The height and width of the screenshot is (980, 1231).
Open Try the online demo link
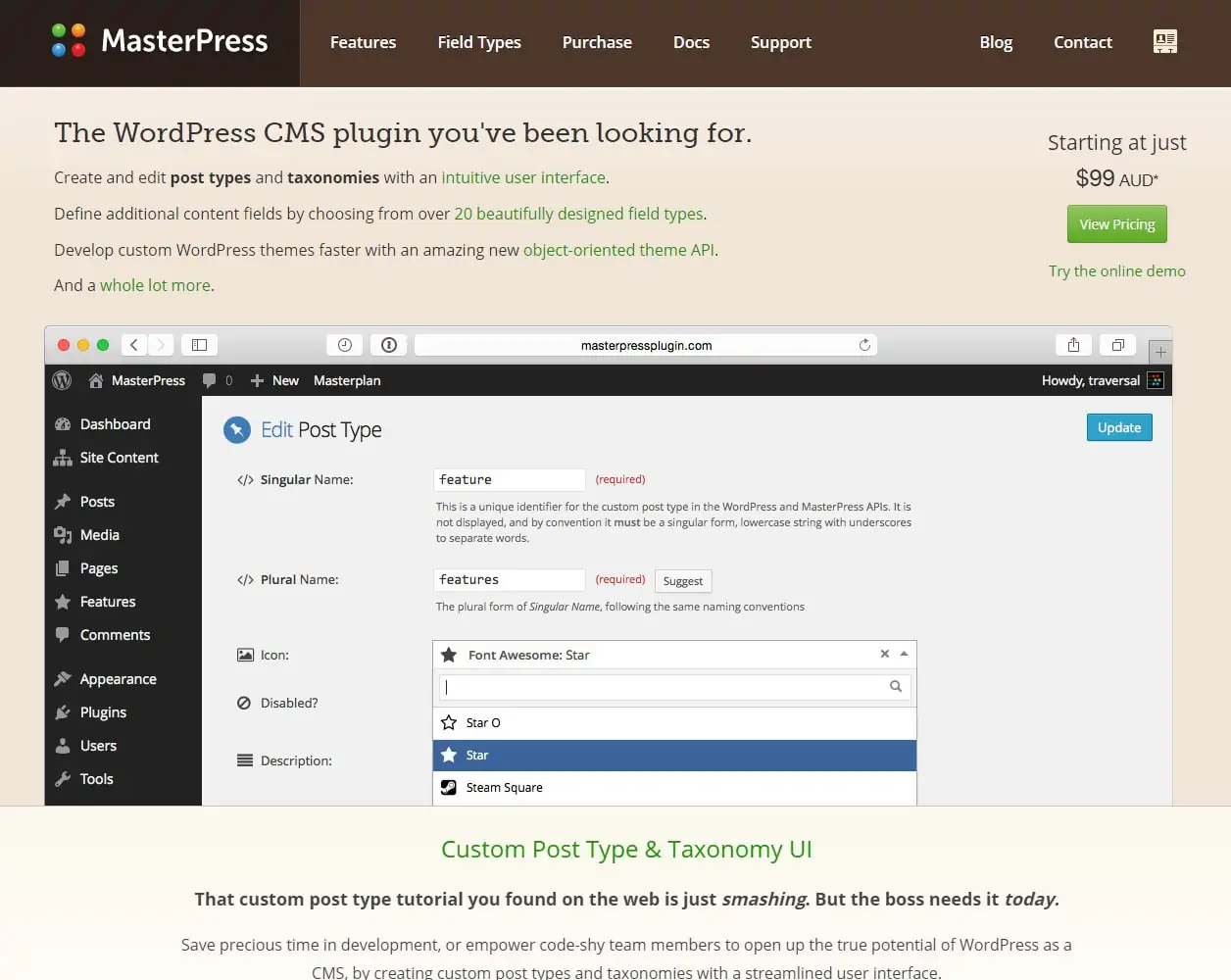[x=1117, y=270]
